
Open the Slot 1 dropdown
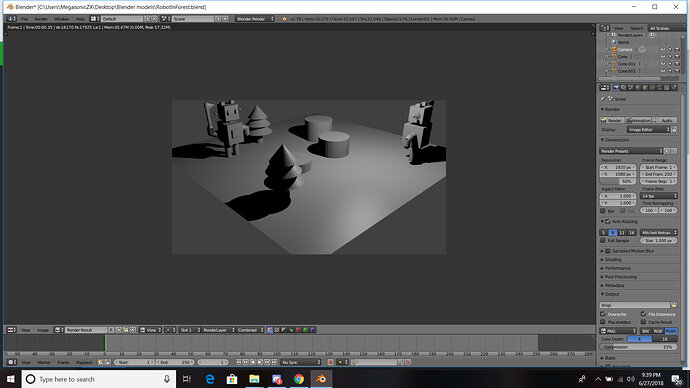190,330
